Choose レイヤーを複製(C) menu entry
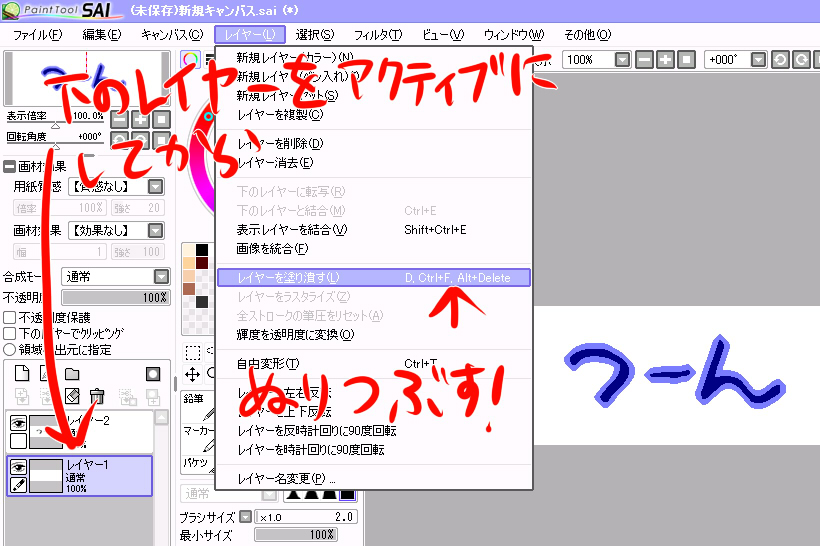The height and width of the screenshot is (546, 820). (x=374, y=115)
